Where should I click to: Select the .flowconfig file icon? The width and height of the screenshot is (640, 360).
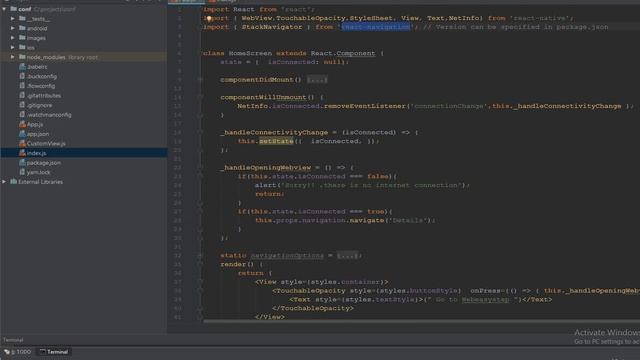point(22,86)
